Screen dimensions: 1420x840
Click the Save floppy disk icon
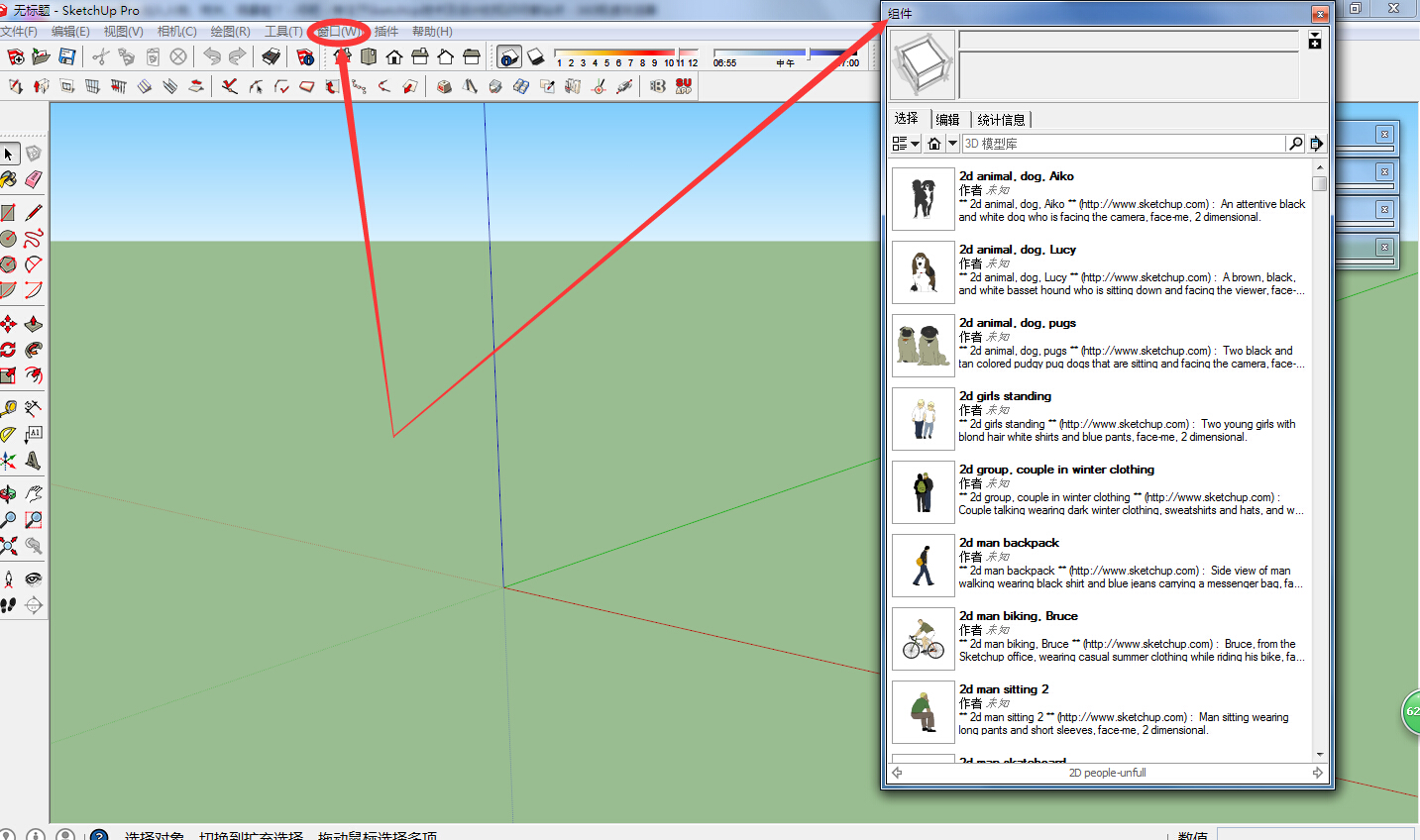click(x=66, y=56)
